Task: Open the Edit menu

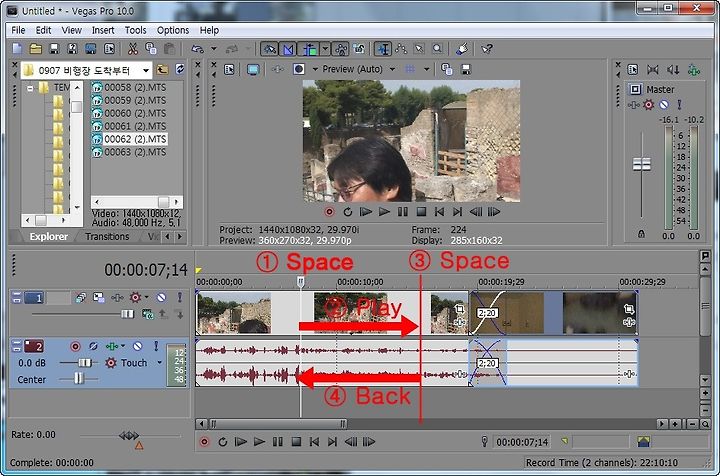Action: tap(44, 30)
